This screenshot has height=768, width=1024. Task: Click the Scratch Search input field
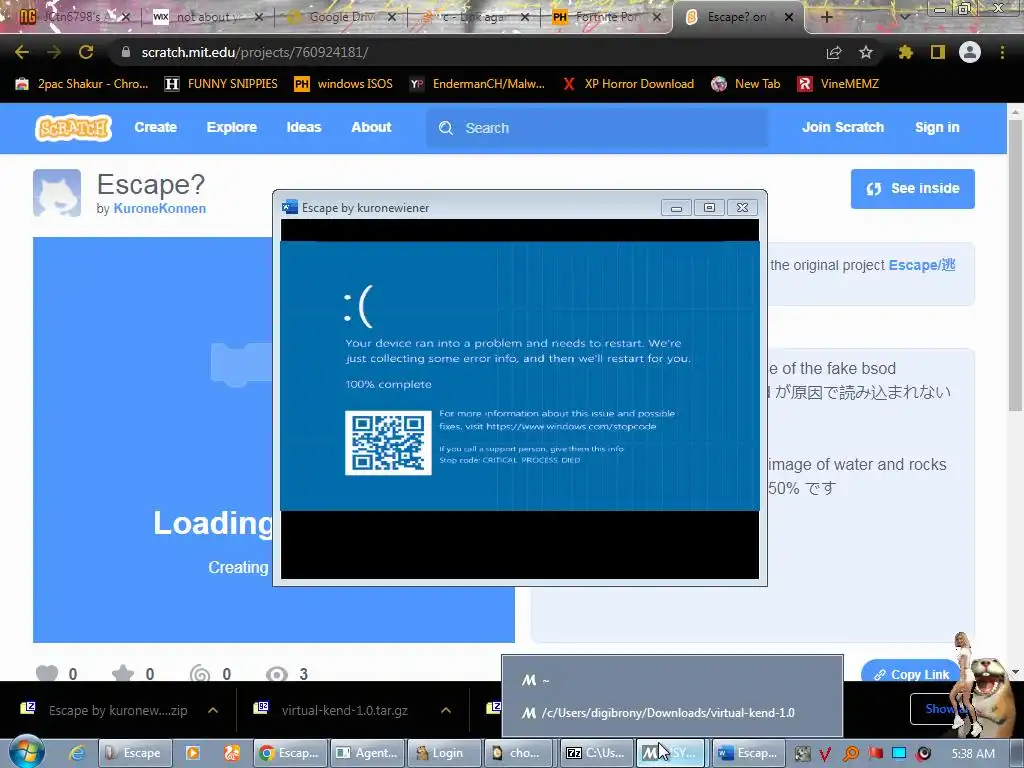tap(598, 128)
